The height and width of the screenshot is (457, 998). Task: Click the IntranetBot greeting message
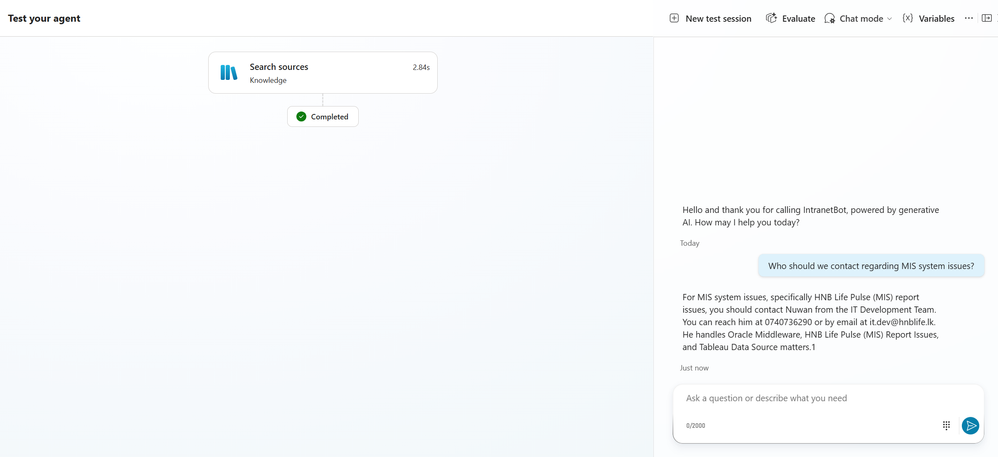pyautogui.click(x=811, y=216)
